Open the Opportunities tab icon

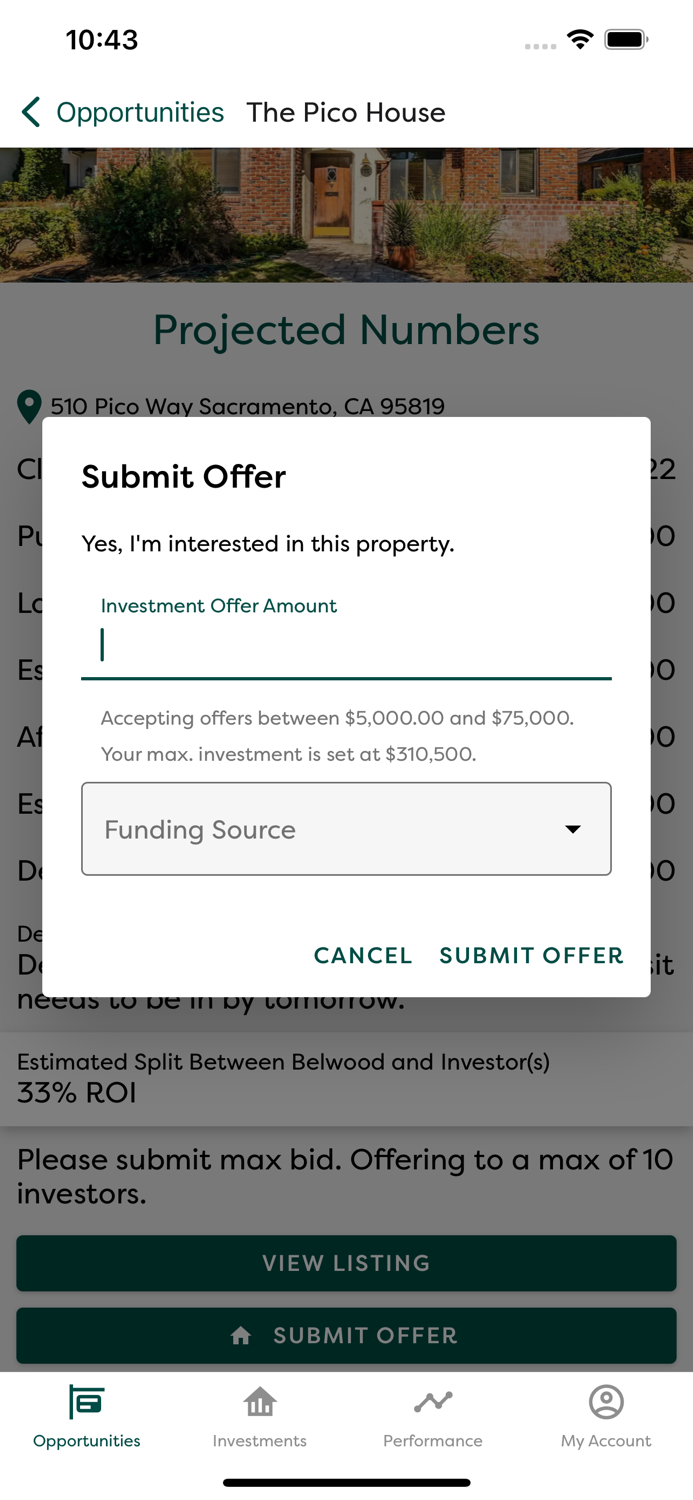pos(86,1404)
